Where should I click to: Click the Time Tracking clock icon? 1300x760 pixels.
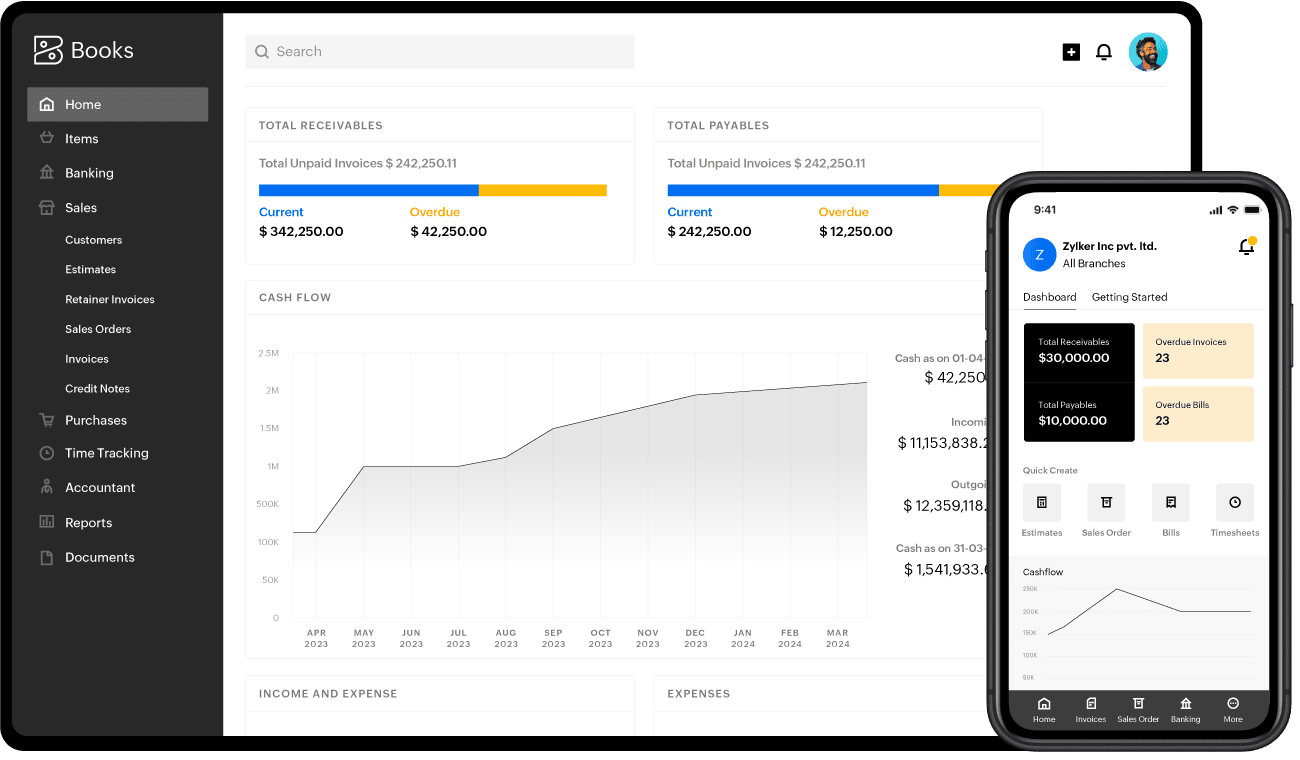point(46,453)
